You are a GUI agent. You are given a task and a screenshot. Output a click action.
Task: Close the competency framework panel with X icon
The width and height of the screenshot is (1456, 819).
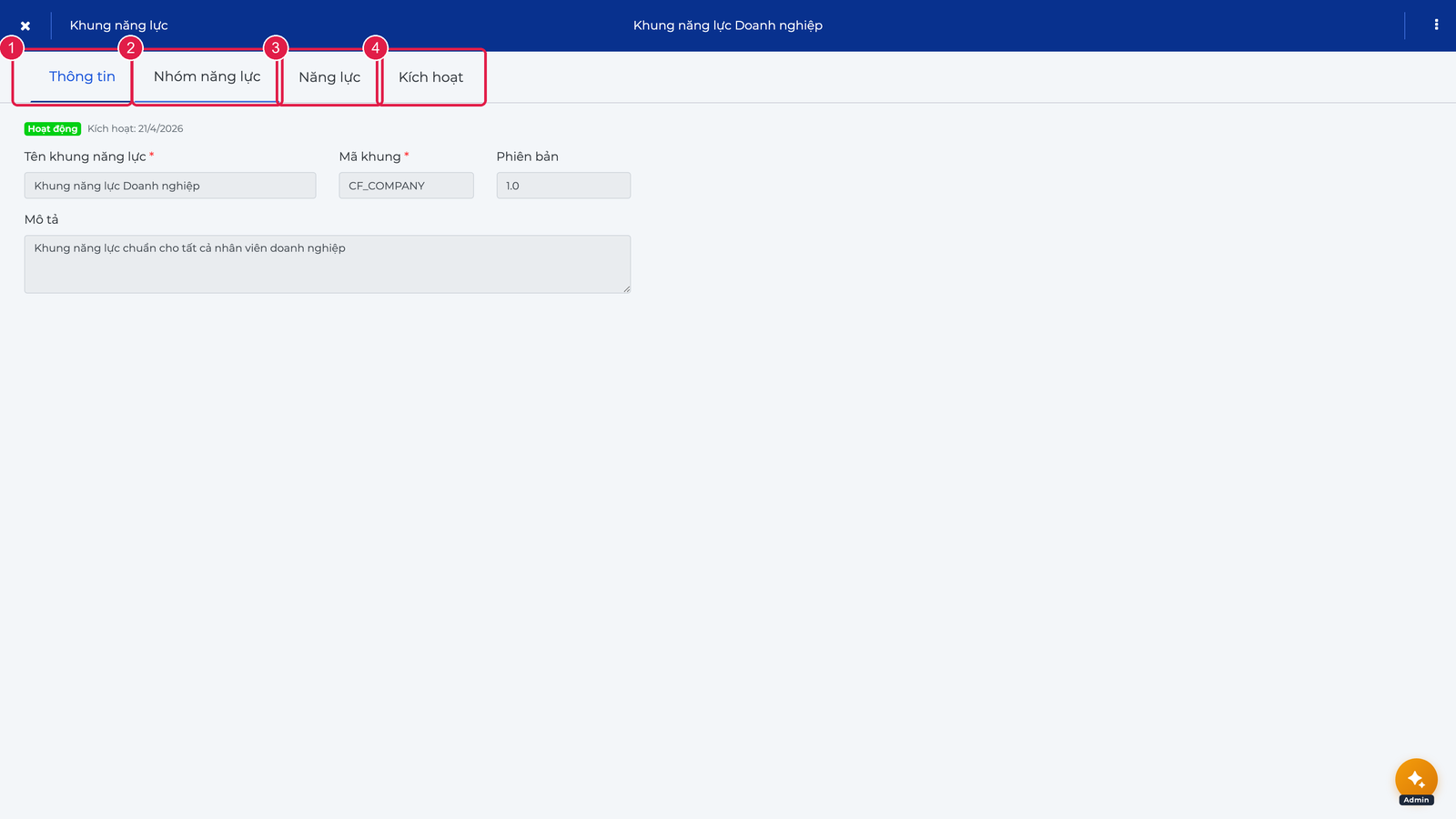(x=25, y=25)
